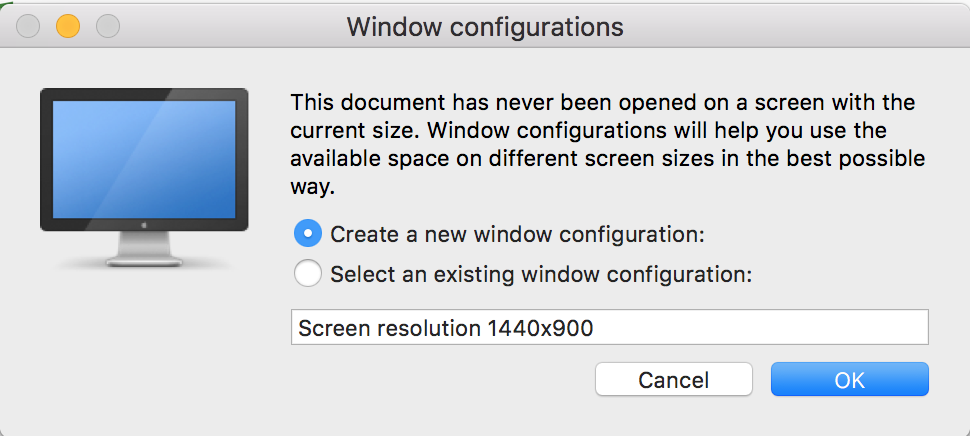Minimize the dialog using the yellow button
970x436 pixels.
pyautogui.click(x=67, y=26)
